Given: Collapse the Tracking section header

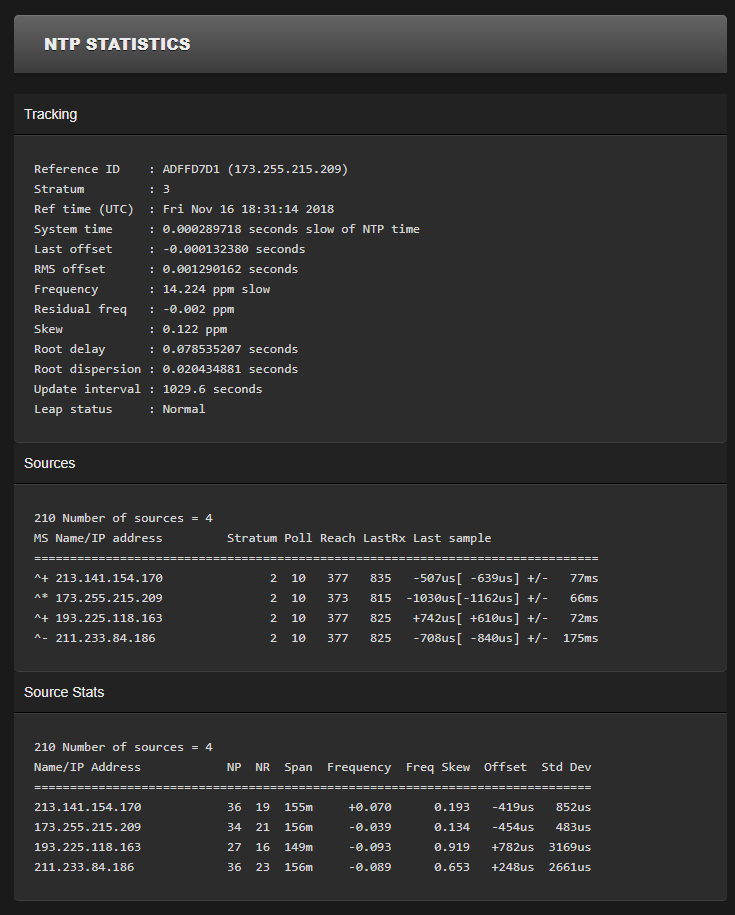Looking at the screenshot, I should tap(51, 114).
